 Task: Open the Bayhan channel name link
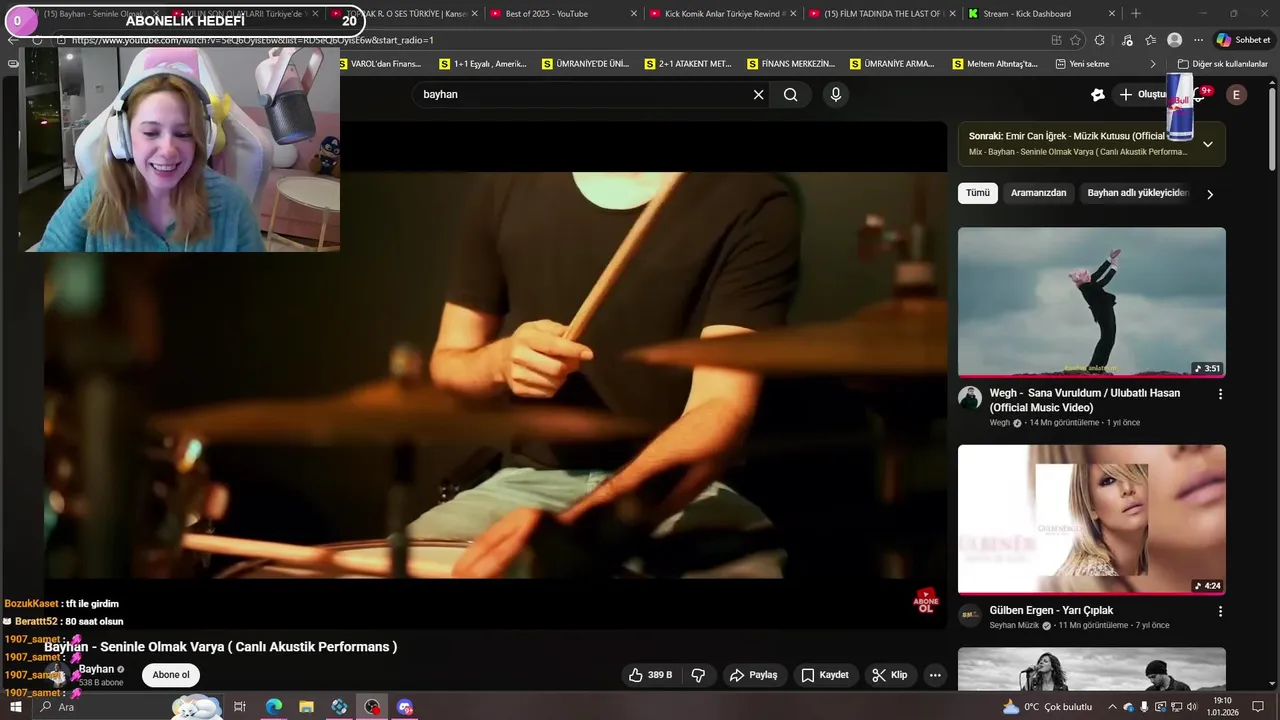coord(97,669)
